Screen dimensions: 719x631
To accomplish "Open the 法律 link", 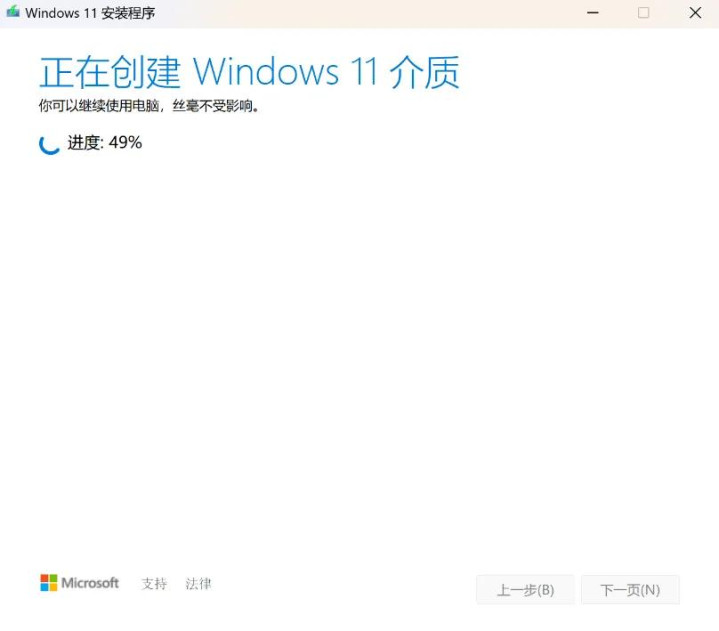I will [x=198, y=583].
